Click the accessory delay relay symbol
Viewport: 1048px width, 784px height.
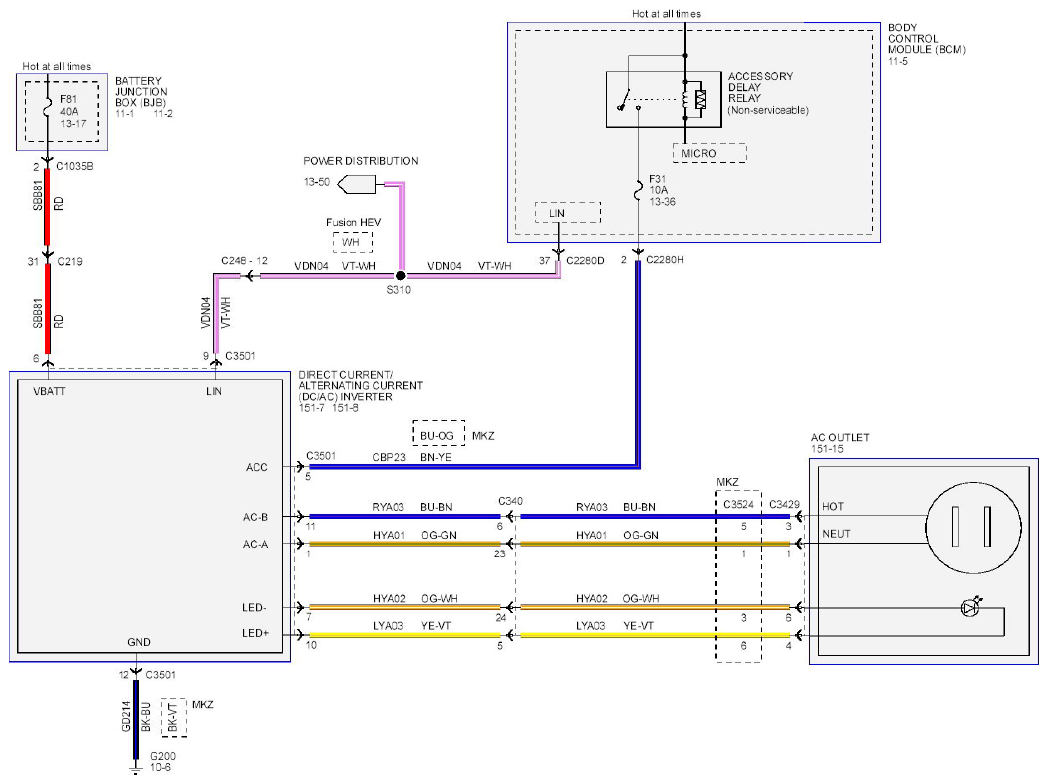(663, 99)
